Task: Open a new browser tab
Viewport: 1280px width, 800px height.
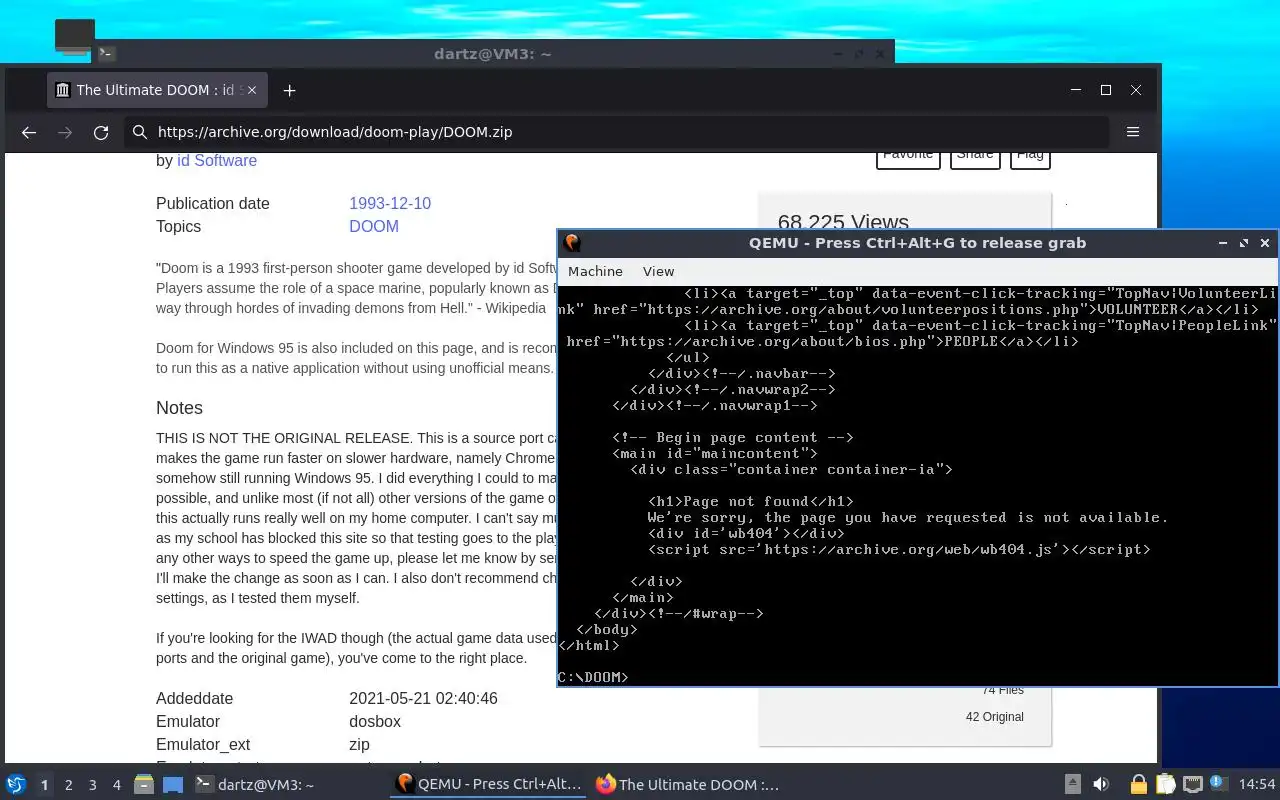Action: (x=289, y=90)
